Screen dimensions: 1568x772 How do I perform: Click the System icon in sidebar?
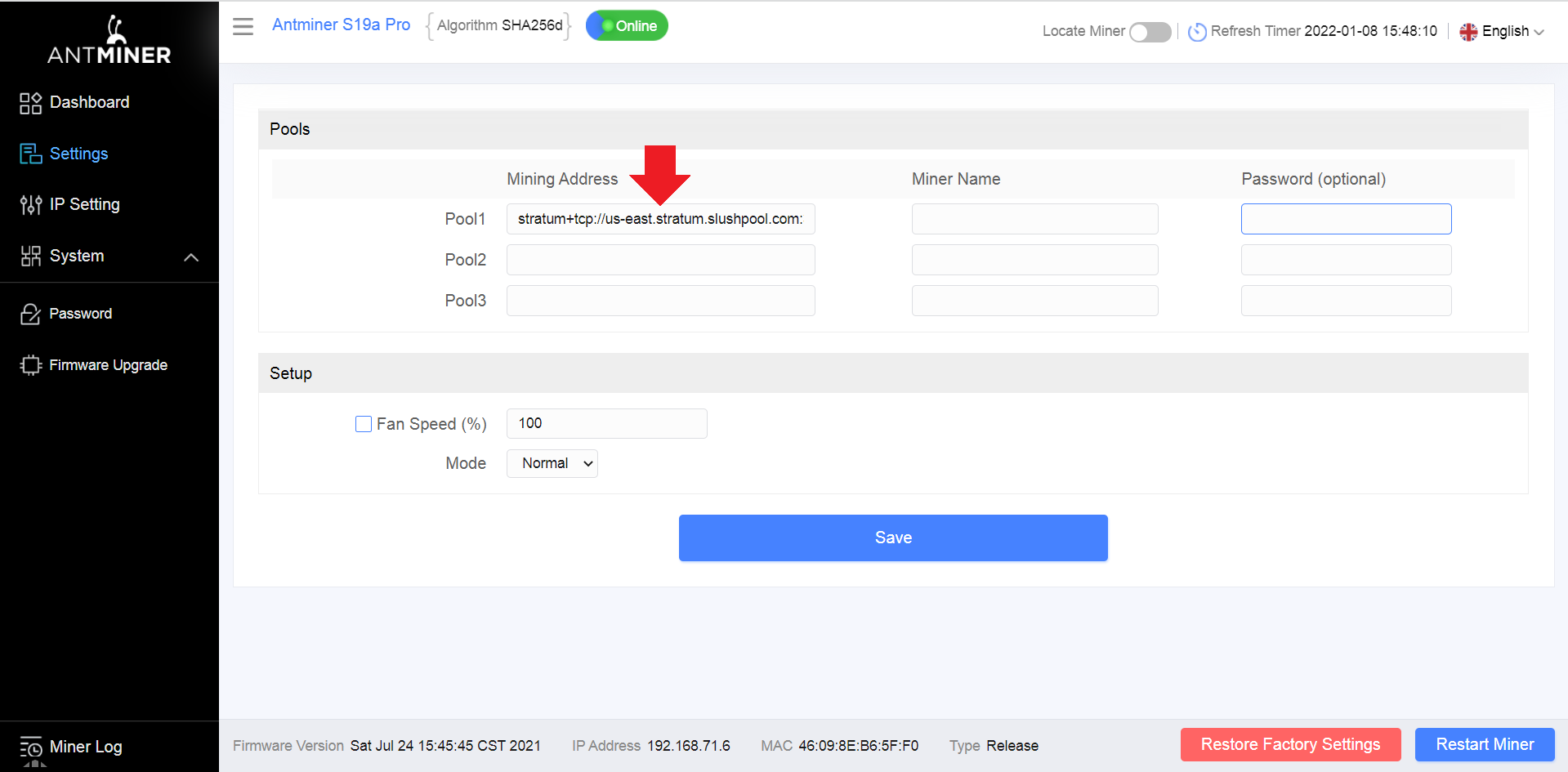[x=30, y=257]
